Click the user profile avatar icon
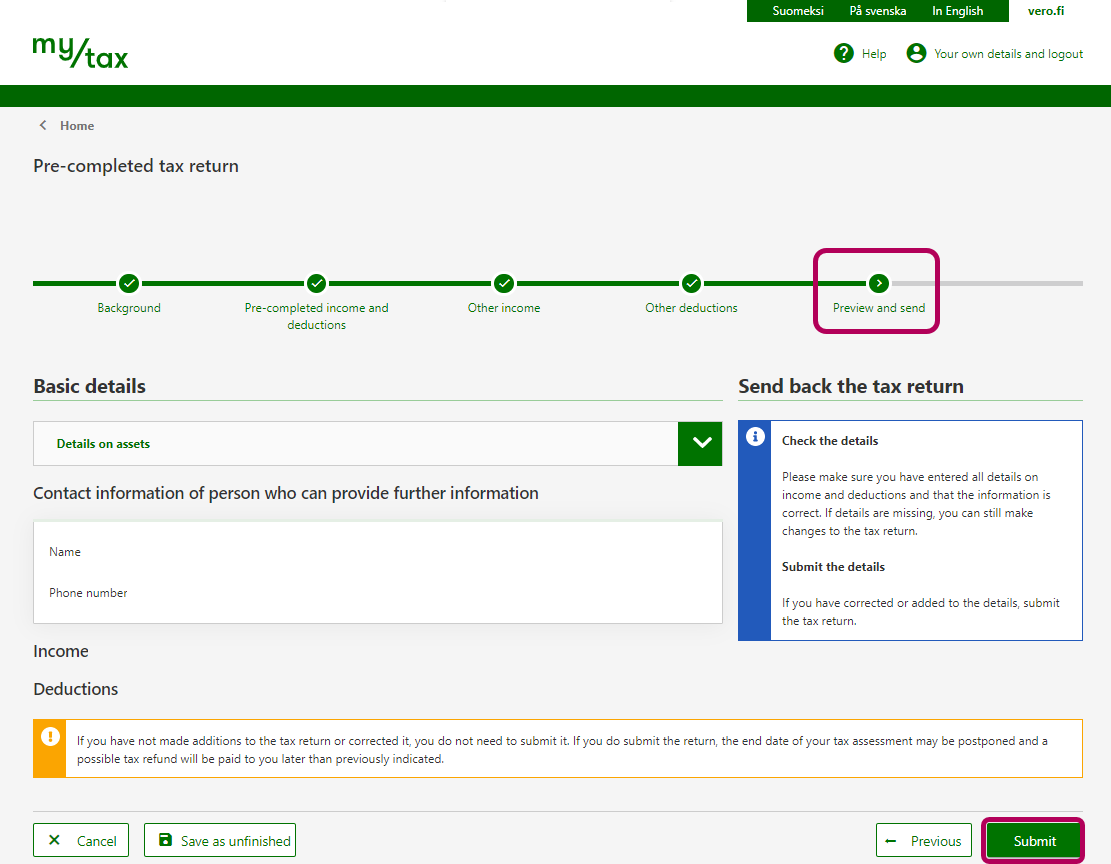This screenshot has width=1111, height=864. [x=916, y=53]
